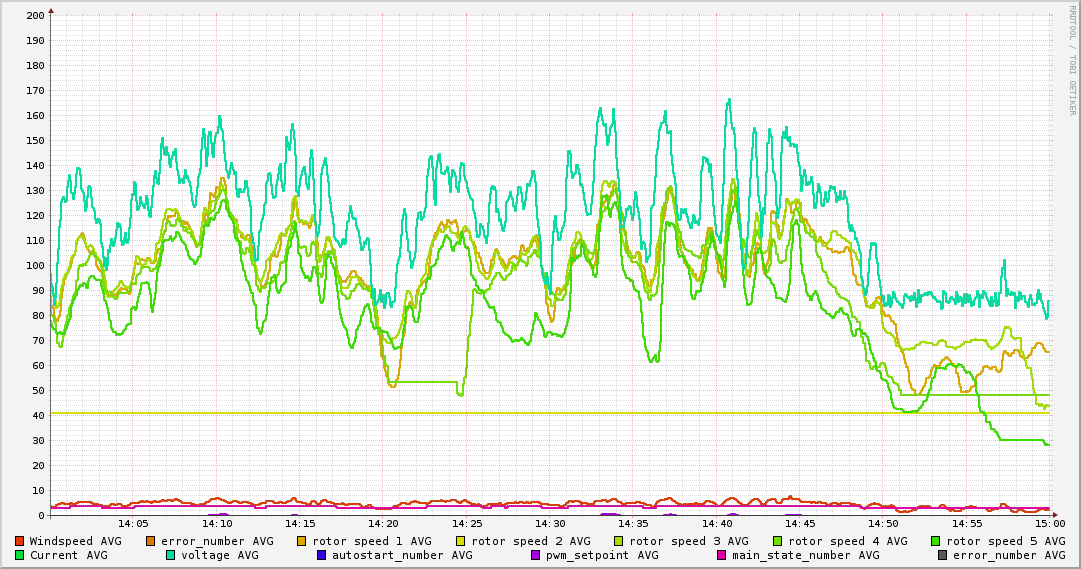1081x569 pixels.
Task: Click the 160 value on vertical axis
Action: pyautogui.click(x=35, y=115)
